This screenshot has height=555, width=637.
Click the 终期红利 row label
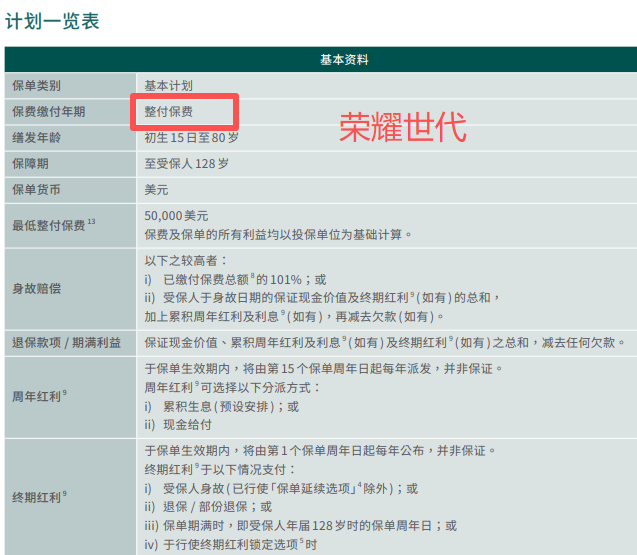click(x=36, y=496)
